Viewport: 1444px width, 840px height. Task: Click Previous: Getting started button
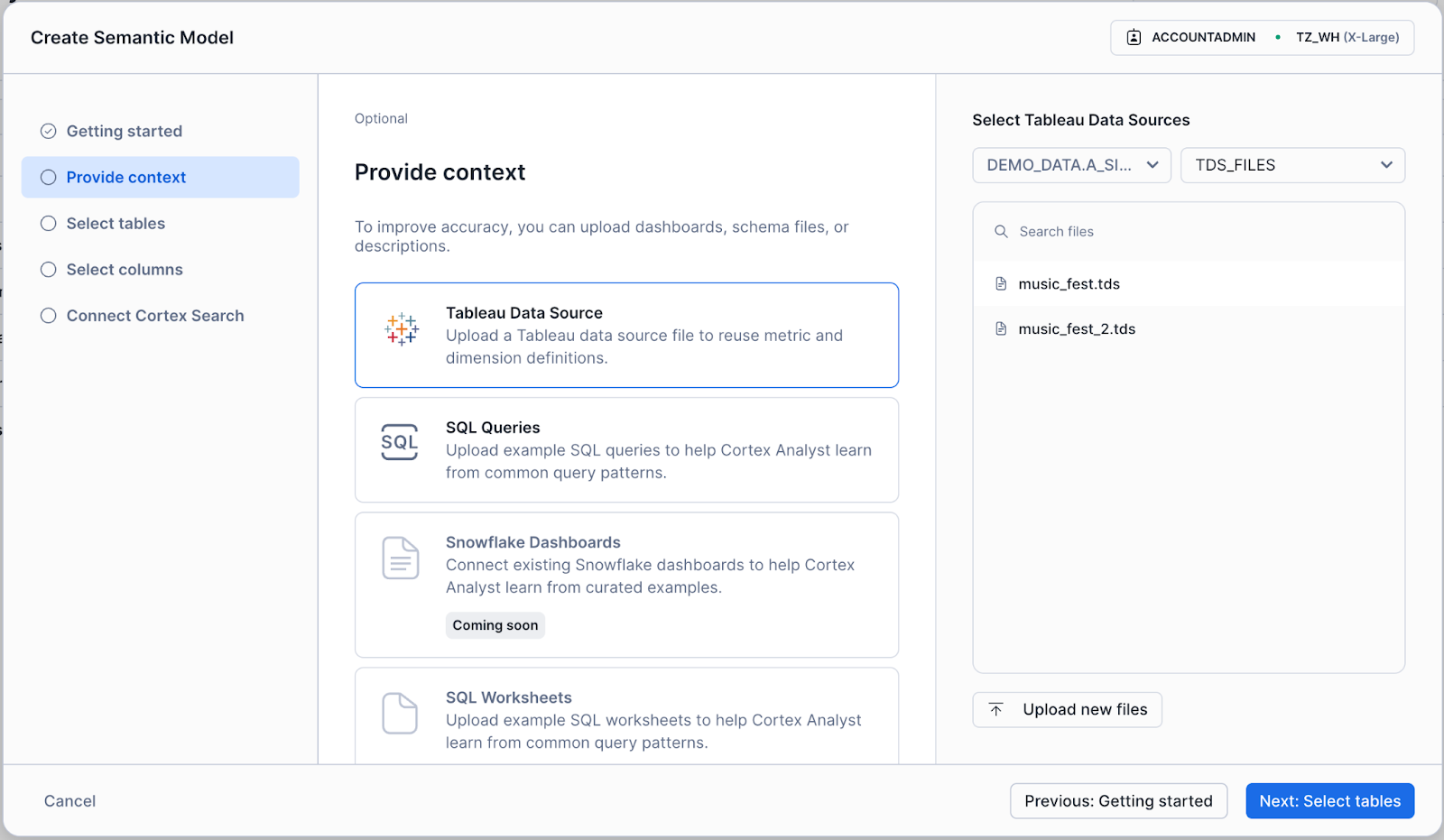coord(1118,801)
